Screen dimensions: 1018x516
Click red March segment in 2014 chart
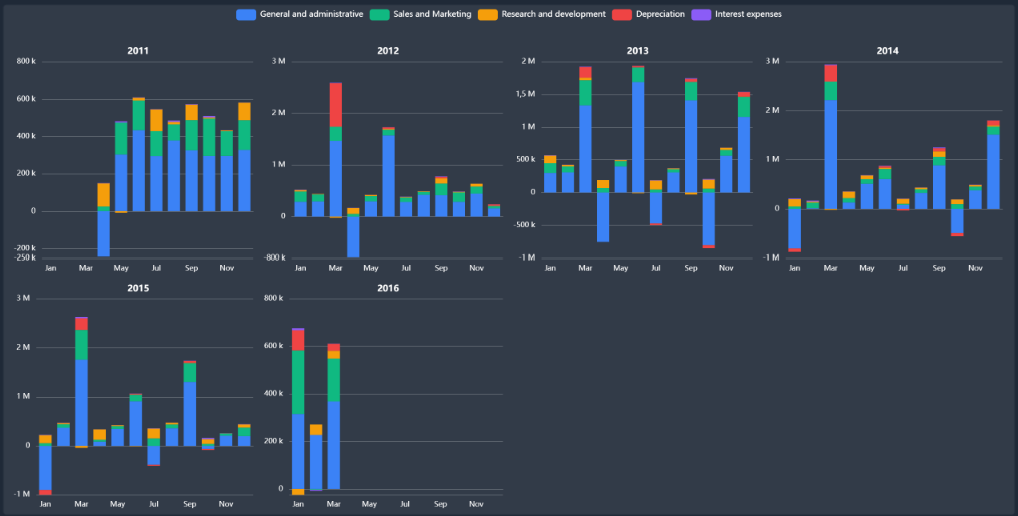click(x=830, y=73)
